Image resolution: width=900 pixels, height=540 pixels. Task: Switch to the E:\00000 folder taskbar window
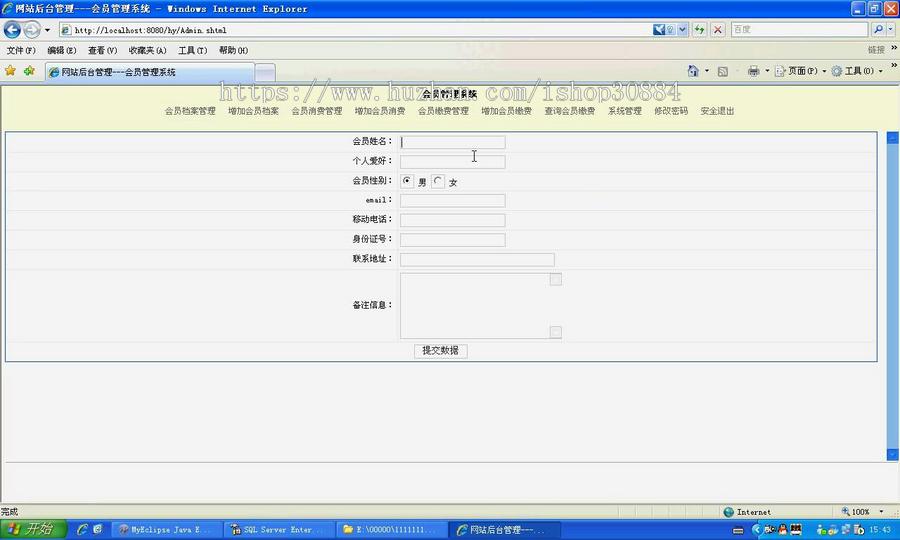(390, 530)
